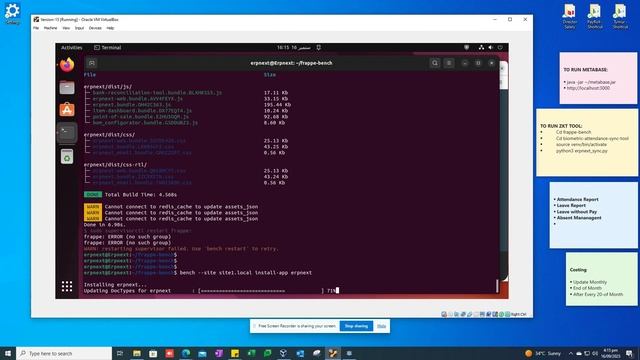Click the Type here to search box

(x=64, y=353)
